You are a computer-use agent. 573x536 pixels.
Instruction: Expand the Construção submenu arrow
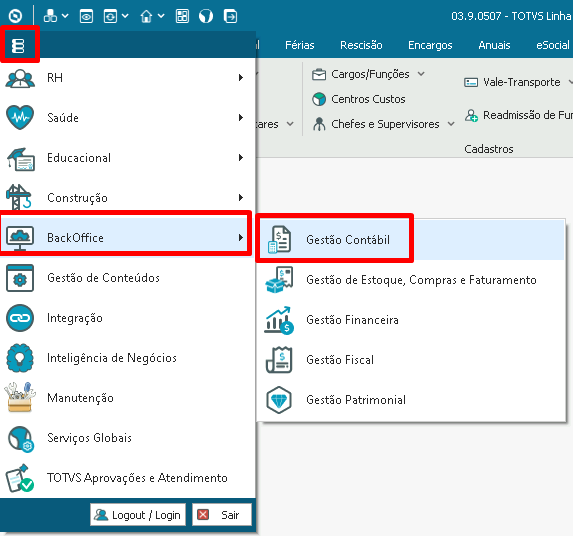[x=240, y=197]
